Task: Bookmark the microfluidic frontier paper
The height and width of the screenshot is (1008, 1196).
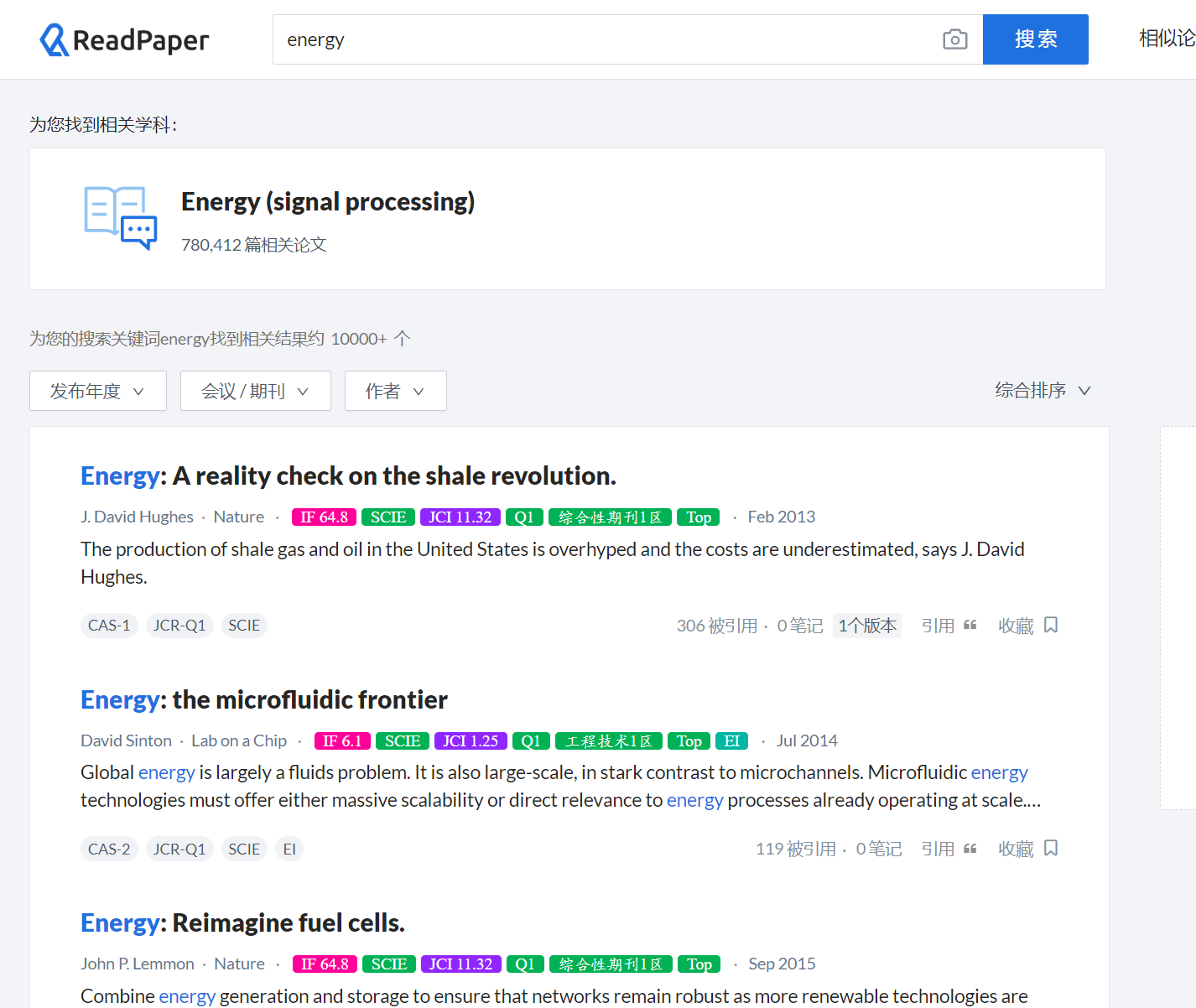Action: [x=1028, y=849]
